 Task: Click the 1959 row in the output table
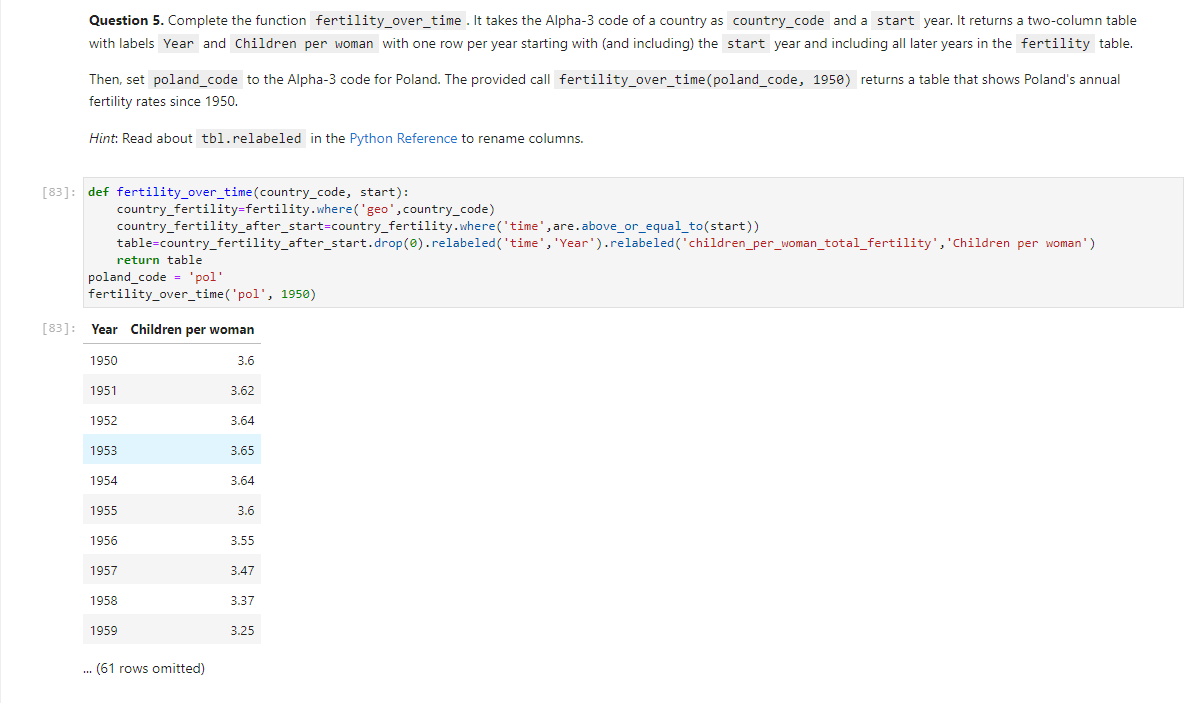click(x=171, y=630)
